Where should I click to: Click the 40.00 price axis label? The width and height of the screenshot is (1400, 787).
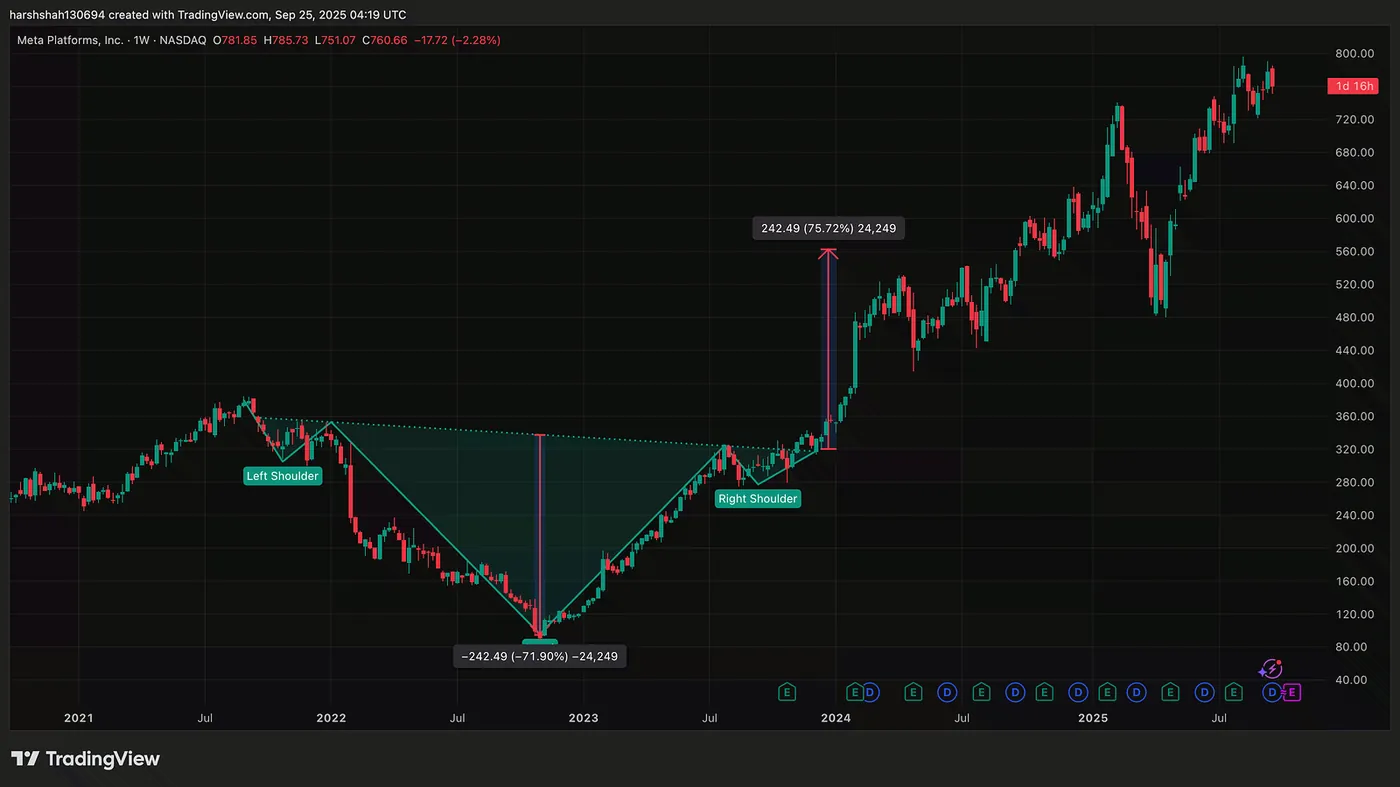tap(1352, 680)
